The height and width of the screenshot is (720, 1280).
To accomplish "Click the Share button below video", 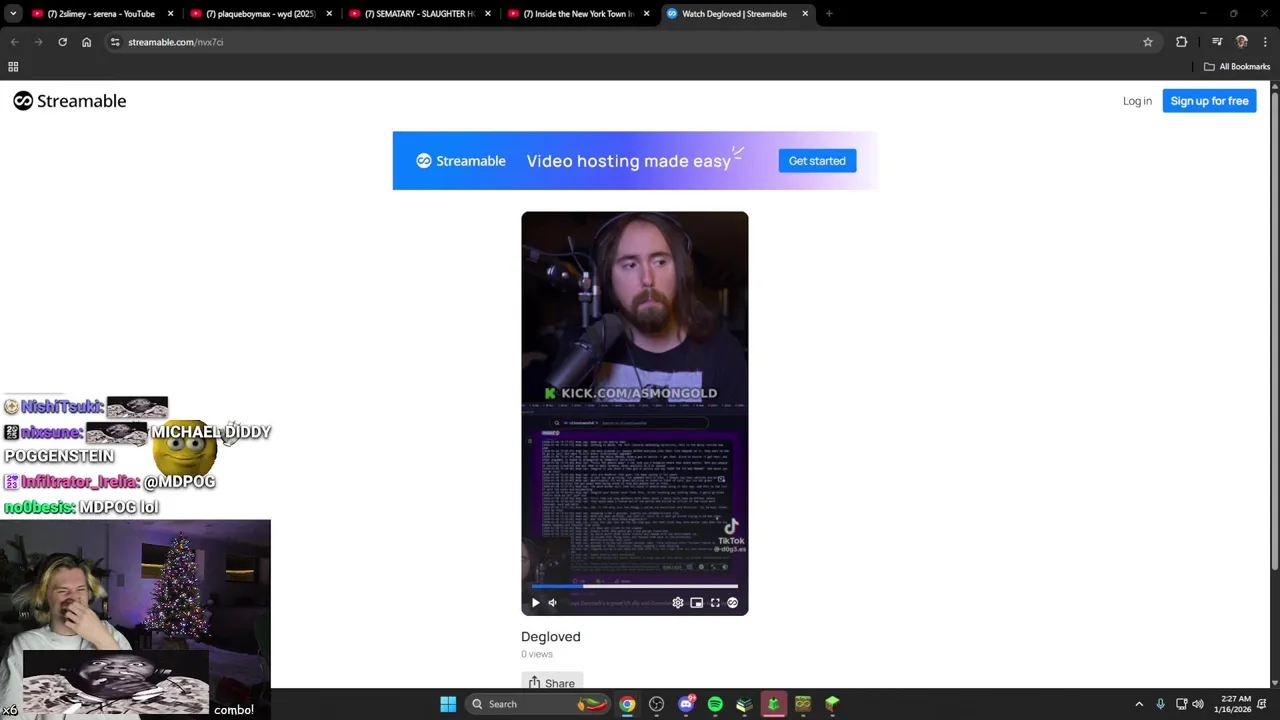I will pos(552,683).
